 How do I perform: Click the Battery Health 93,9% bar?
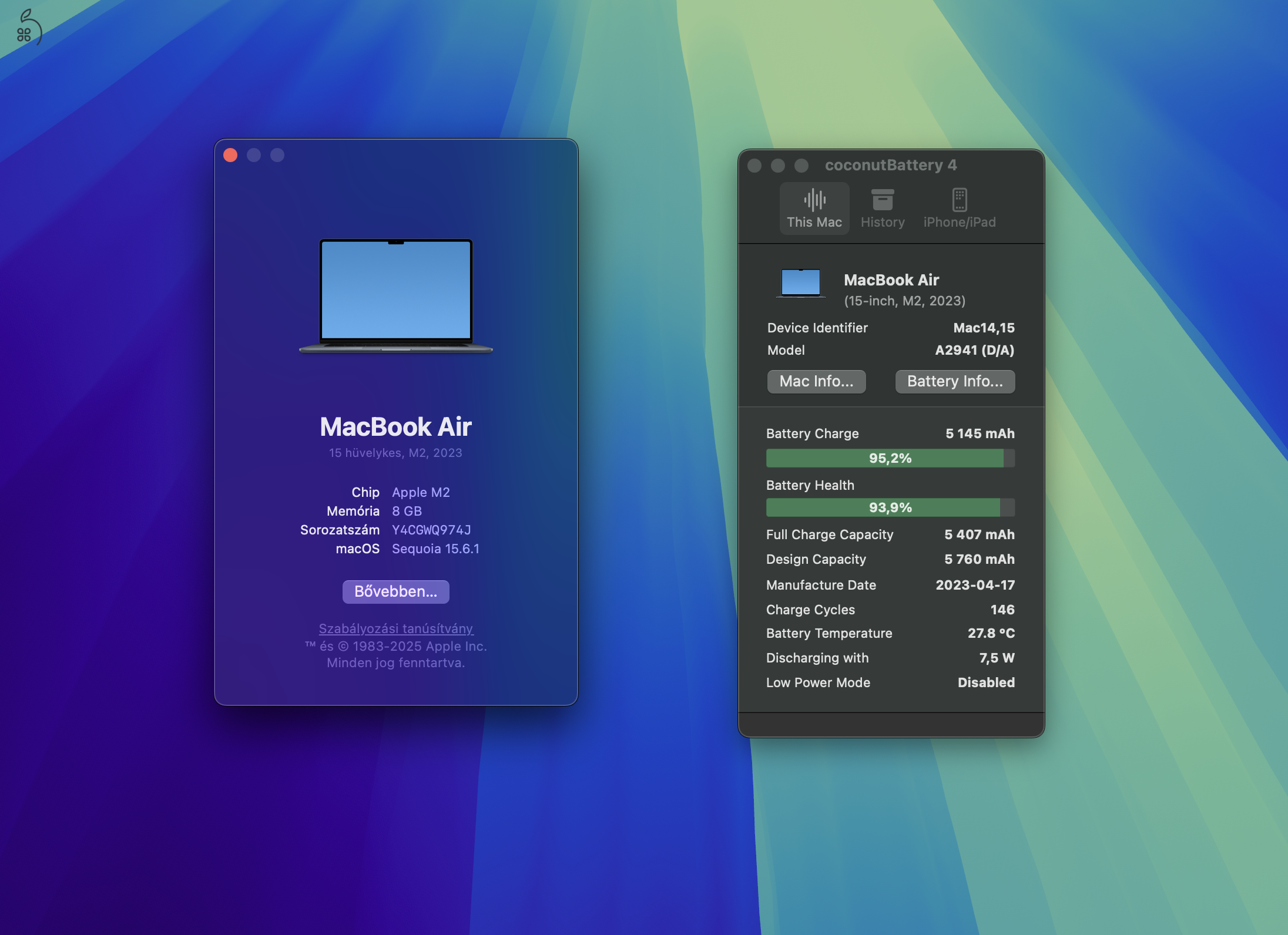pyautogui.click(x=890, y=507)
